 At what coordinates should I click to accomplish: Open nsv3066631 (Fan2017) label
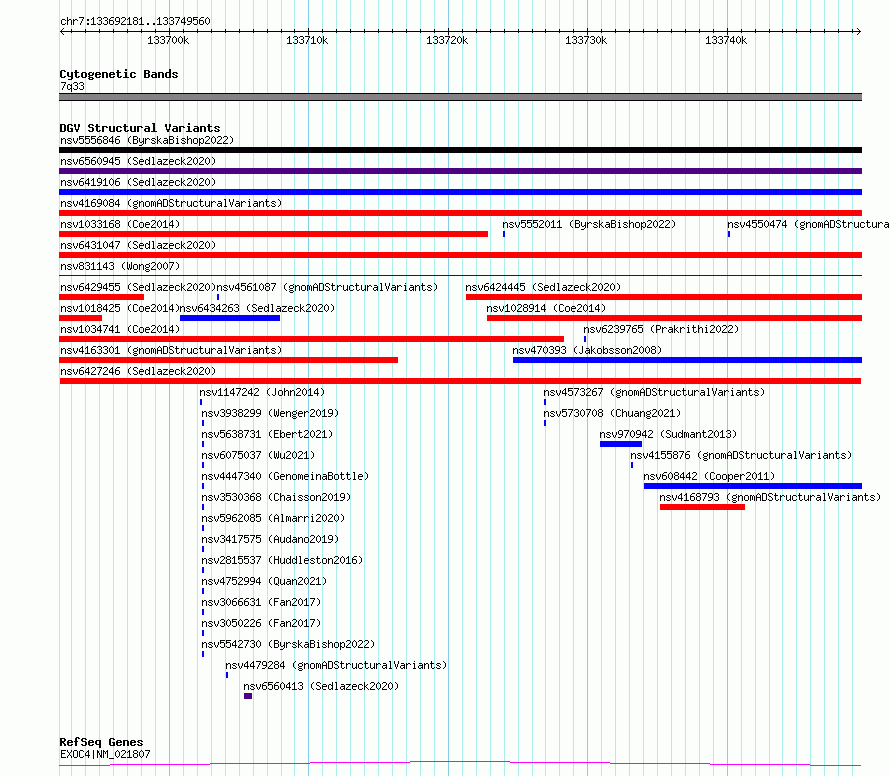pos(261,602)
